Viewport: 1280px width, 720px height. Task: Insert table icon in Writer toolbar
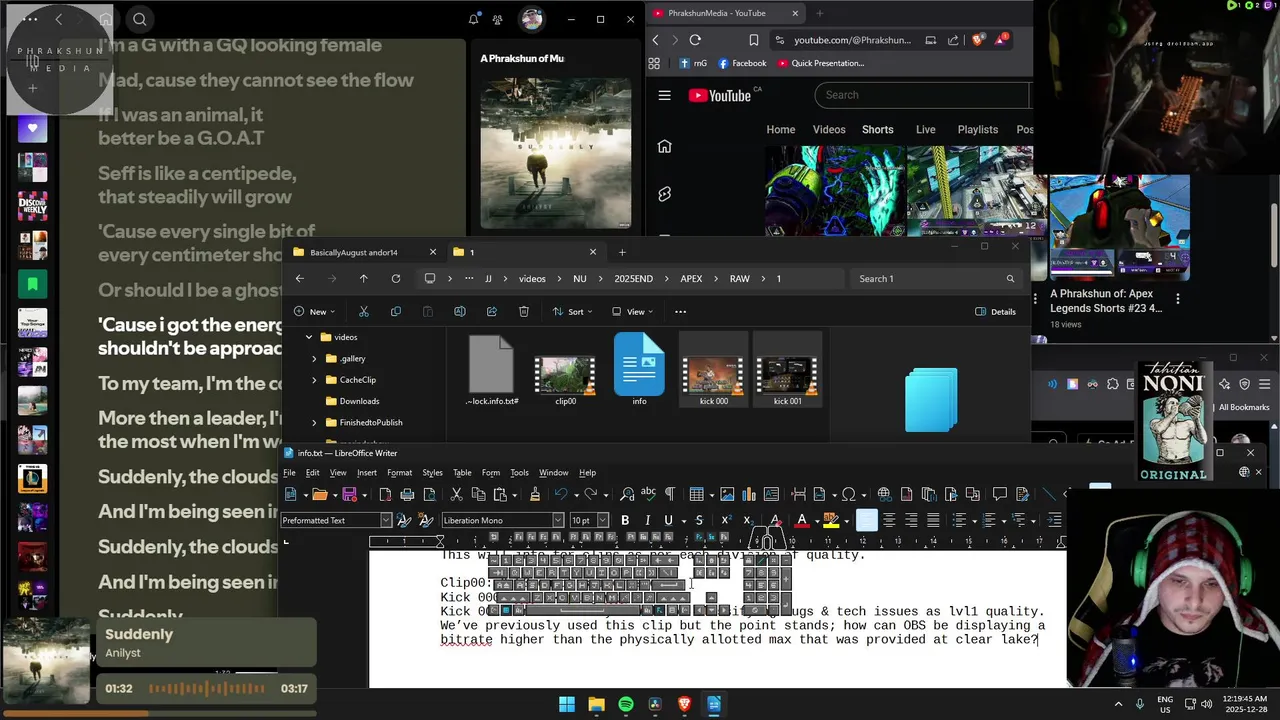point(697,494)
